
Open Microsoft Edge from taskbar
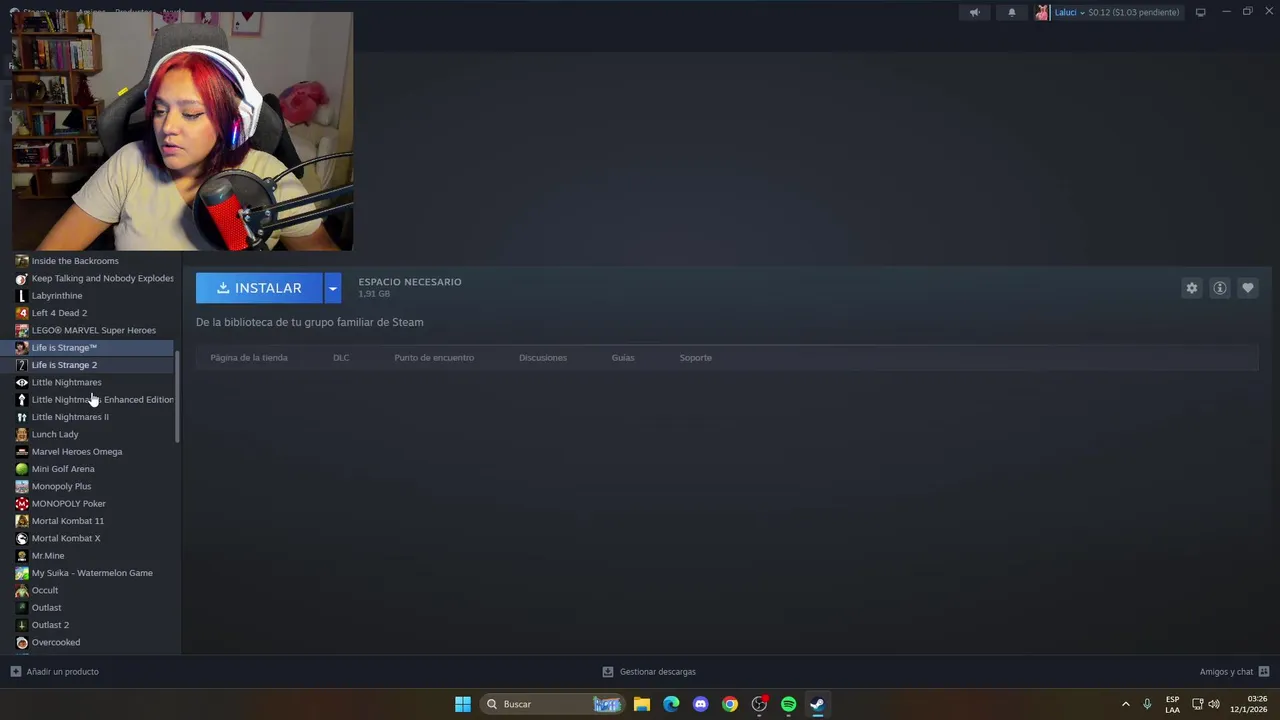pyautogui.click(x=671, y=704)
